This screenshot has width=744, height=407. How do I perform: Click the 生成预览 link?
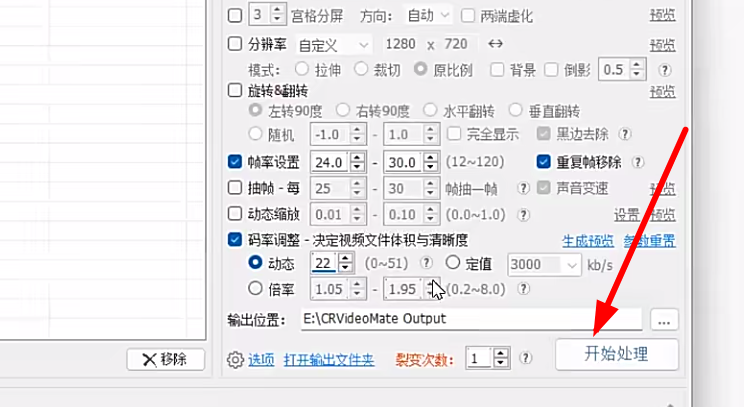[x=588, y=241]
